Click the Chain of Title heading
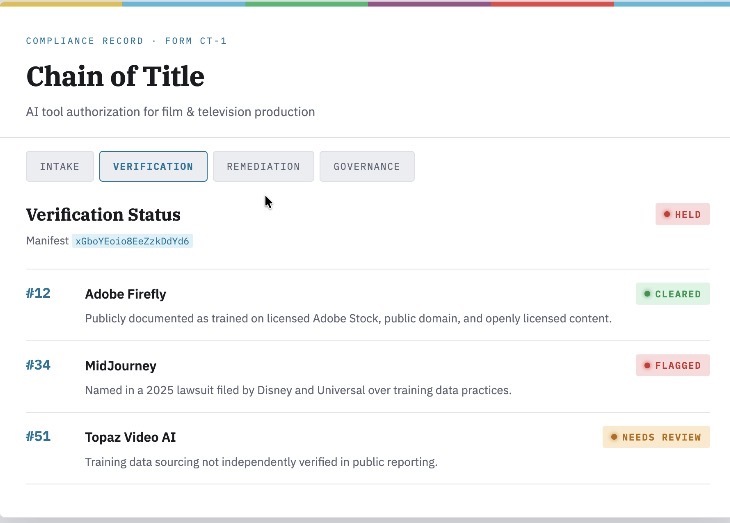The width and height of the screenshot is (730, 523). click(115, 76)
